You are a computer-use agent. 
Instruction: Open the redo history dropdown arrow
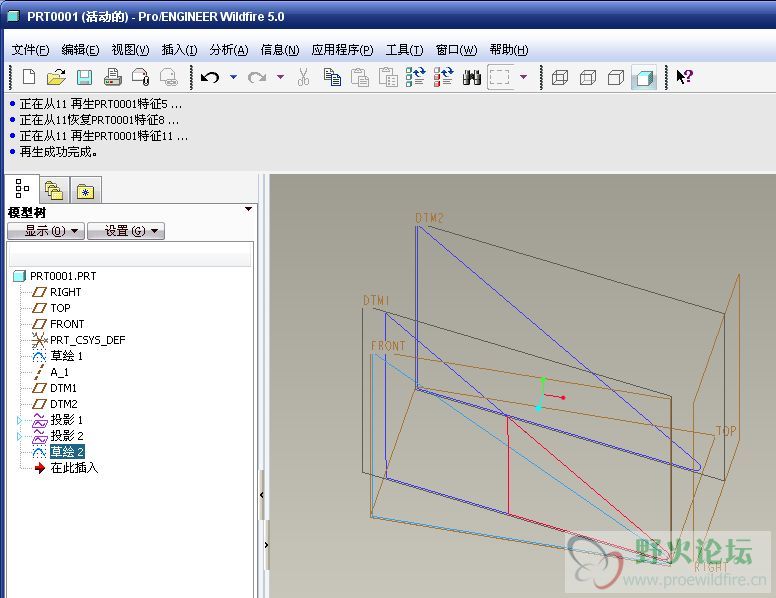pyautogui.click(x=281, y=77)
